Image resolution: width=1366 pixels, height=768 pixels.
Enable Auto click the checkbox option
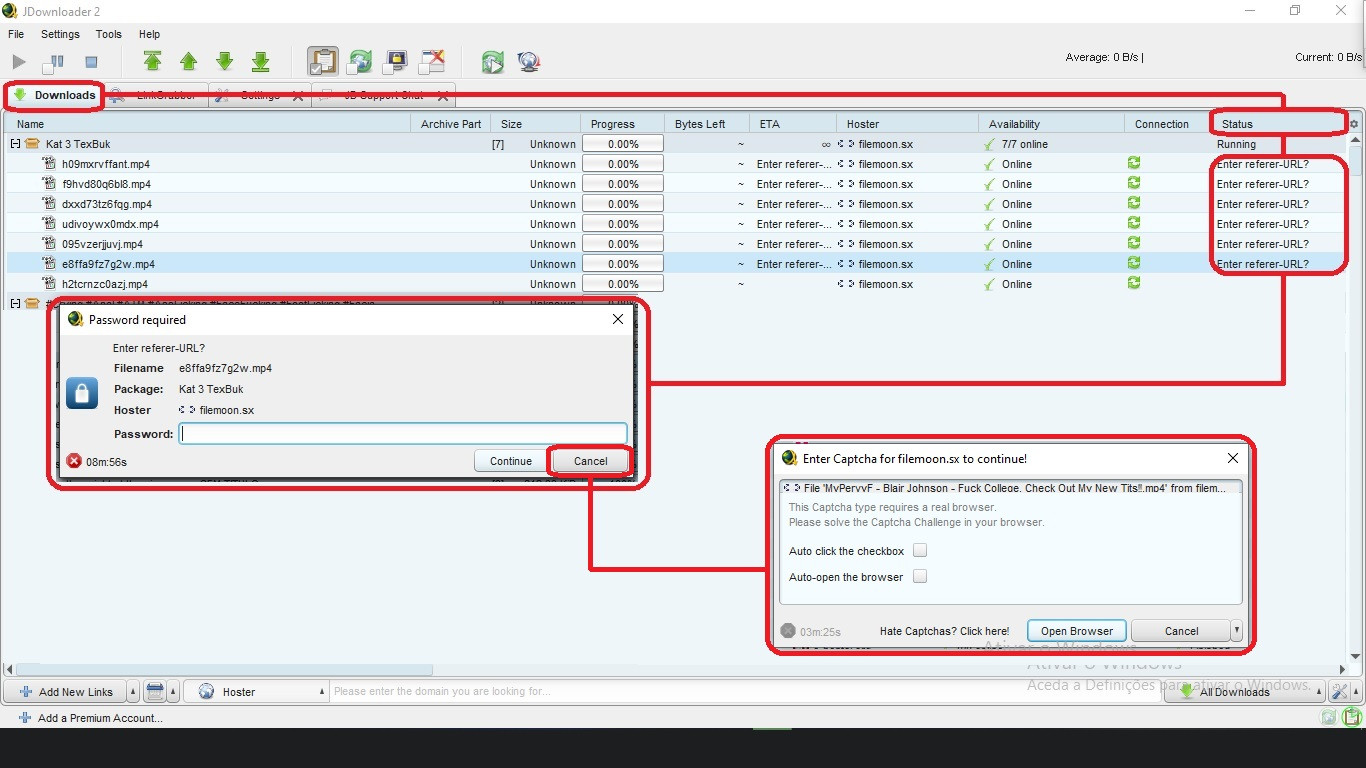coord(920,551)
